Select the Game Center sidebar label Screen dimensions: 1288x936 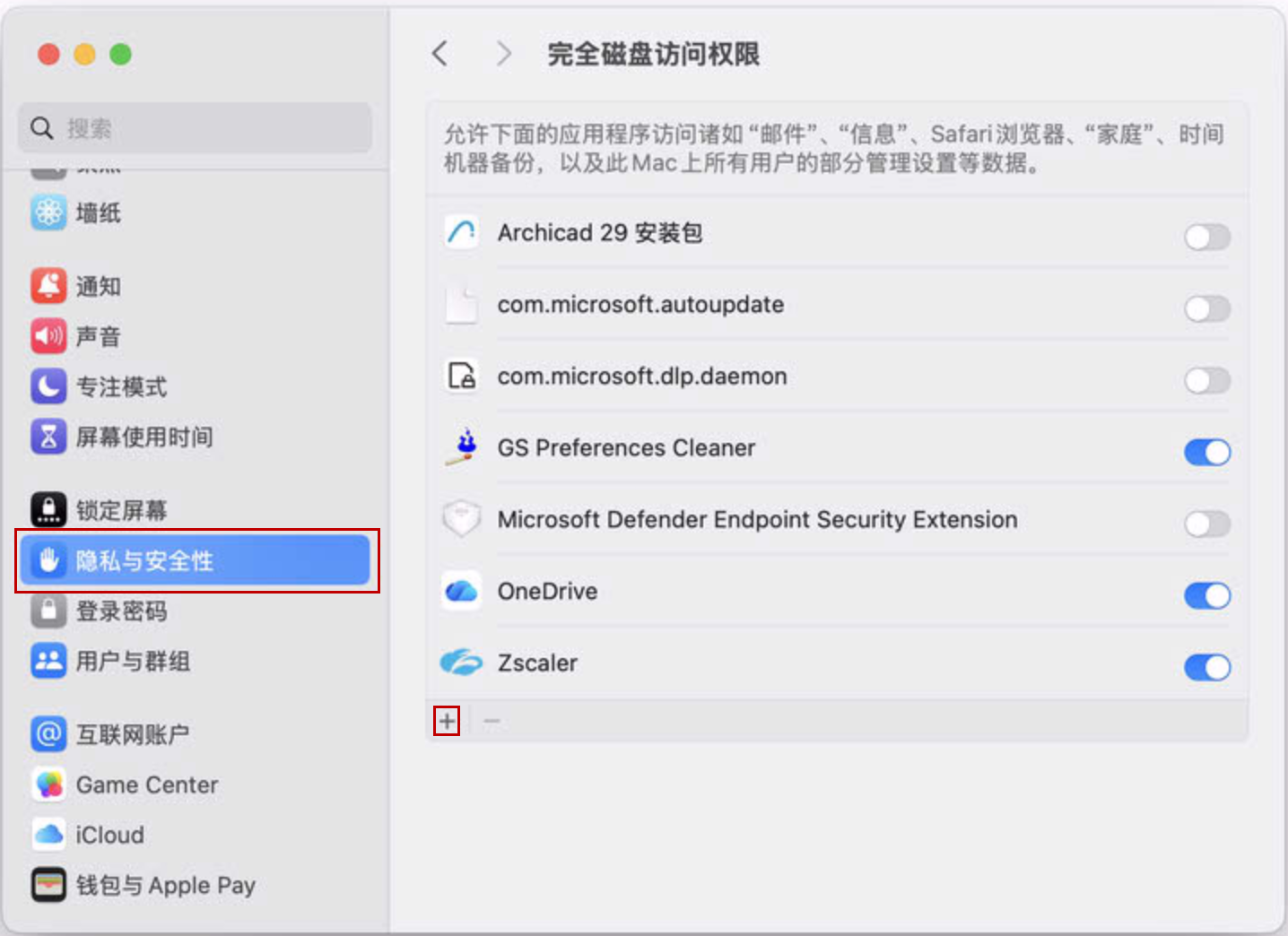(x=147, y=784)
